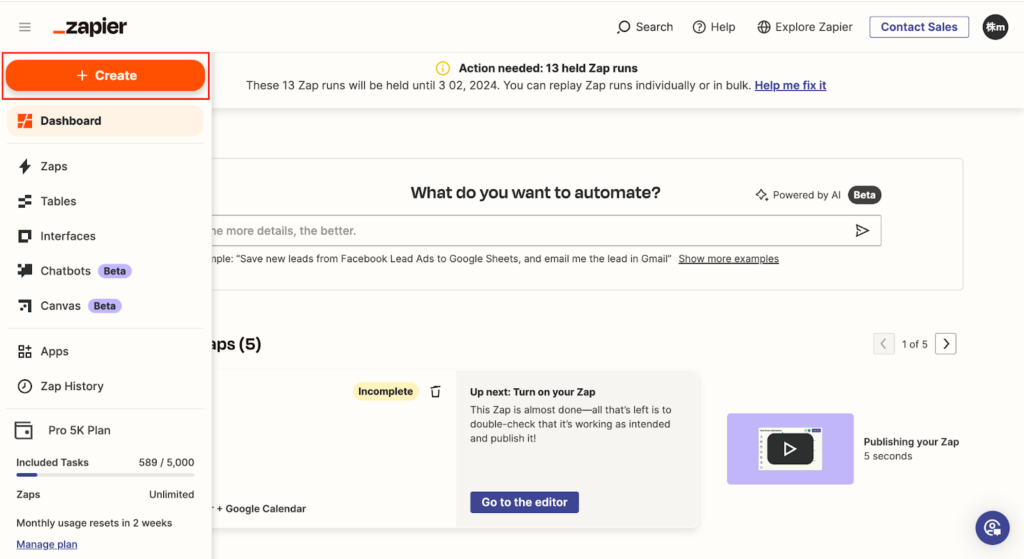The image size is (1024, 559).
Task: Click the 1 of 5 page indicator
Action: pos(914,344)
